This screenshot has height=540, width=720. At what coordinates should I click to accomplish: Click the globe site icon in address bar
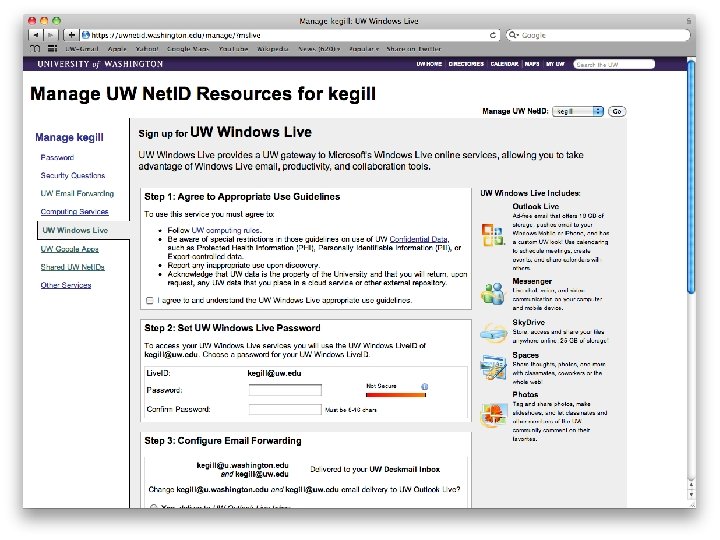(86, 35)
